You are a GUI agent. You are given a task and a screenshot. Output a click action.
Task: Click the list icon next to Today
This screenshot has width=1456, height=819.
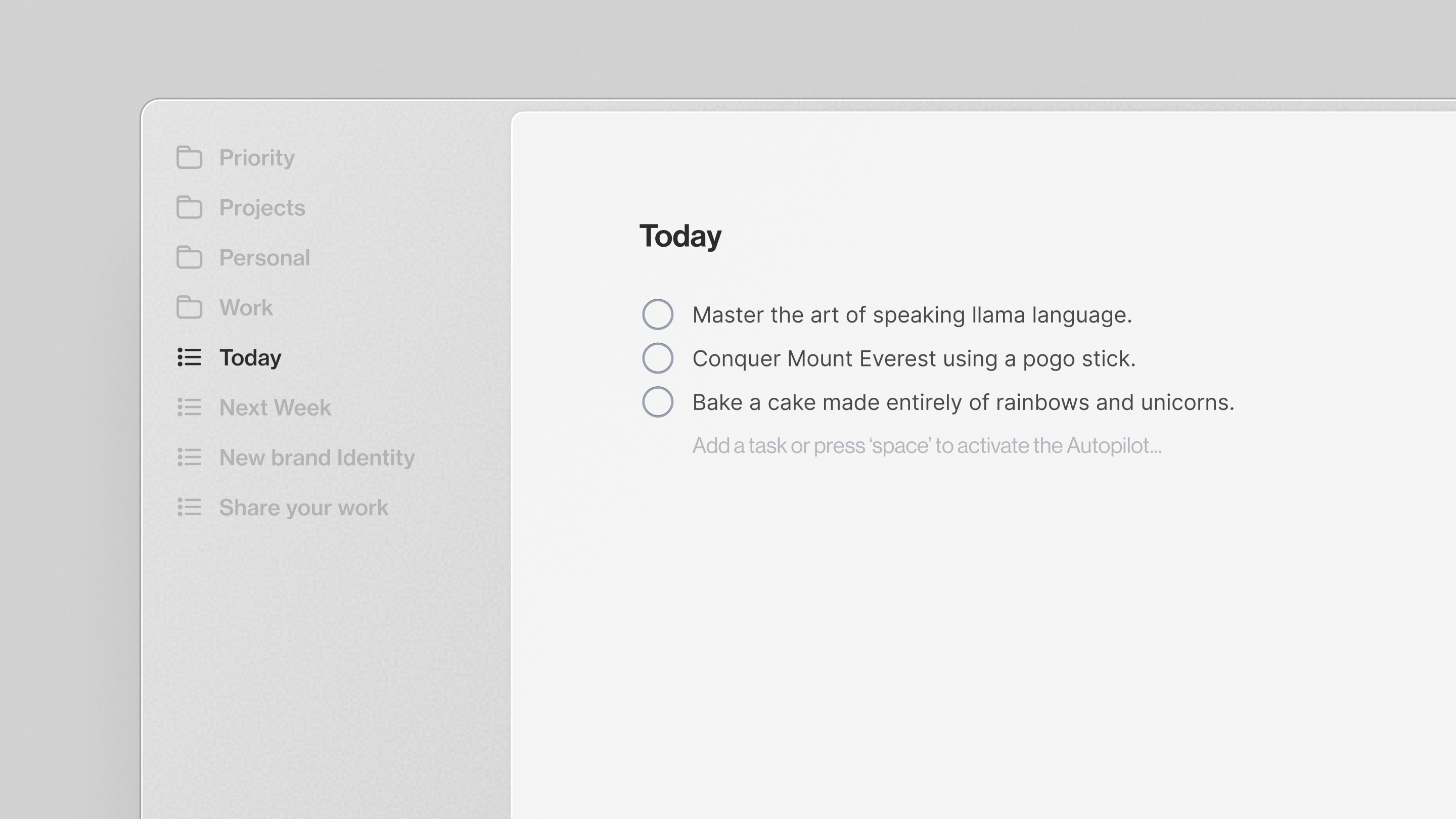[x=190, y=358]
